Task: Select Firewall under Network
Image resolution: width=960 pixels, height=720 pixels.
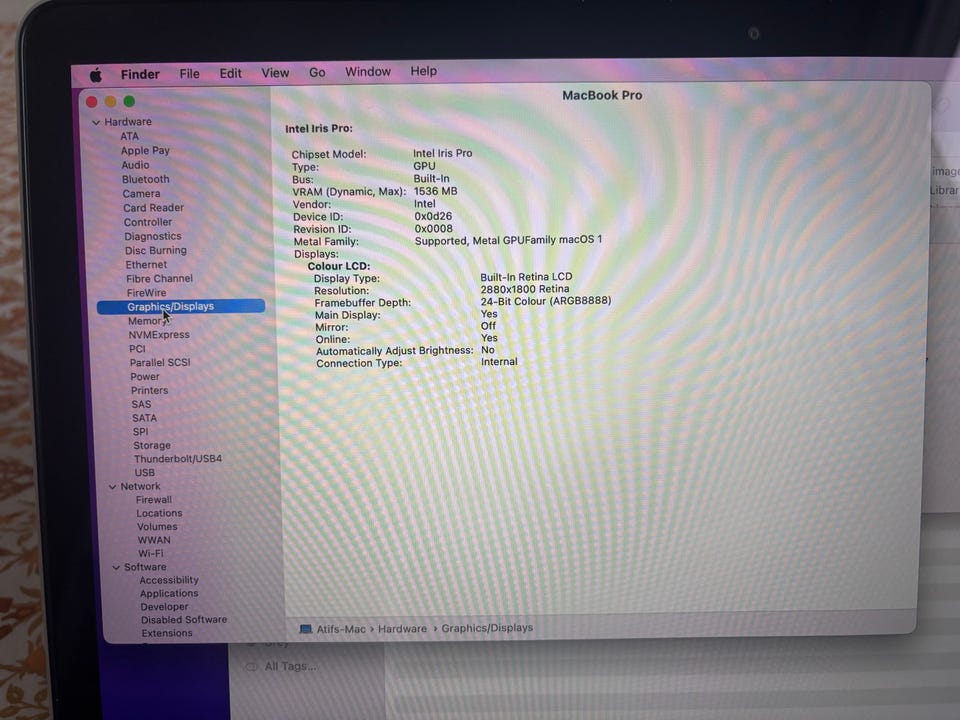Action: [x=154, y=500]
